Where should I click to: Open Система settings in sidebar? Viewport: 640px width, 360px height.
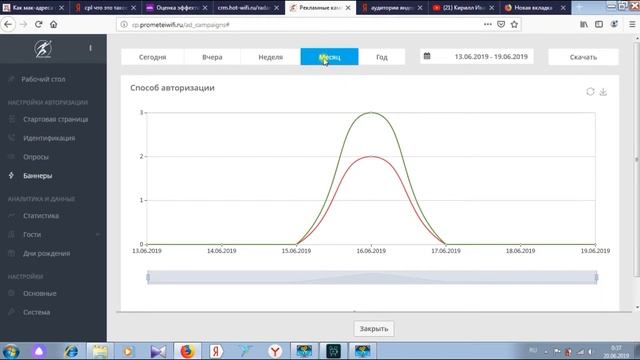pos(36,312)
